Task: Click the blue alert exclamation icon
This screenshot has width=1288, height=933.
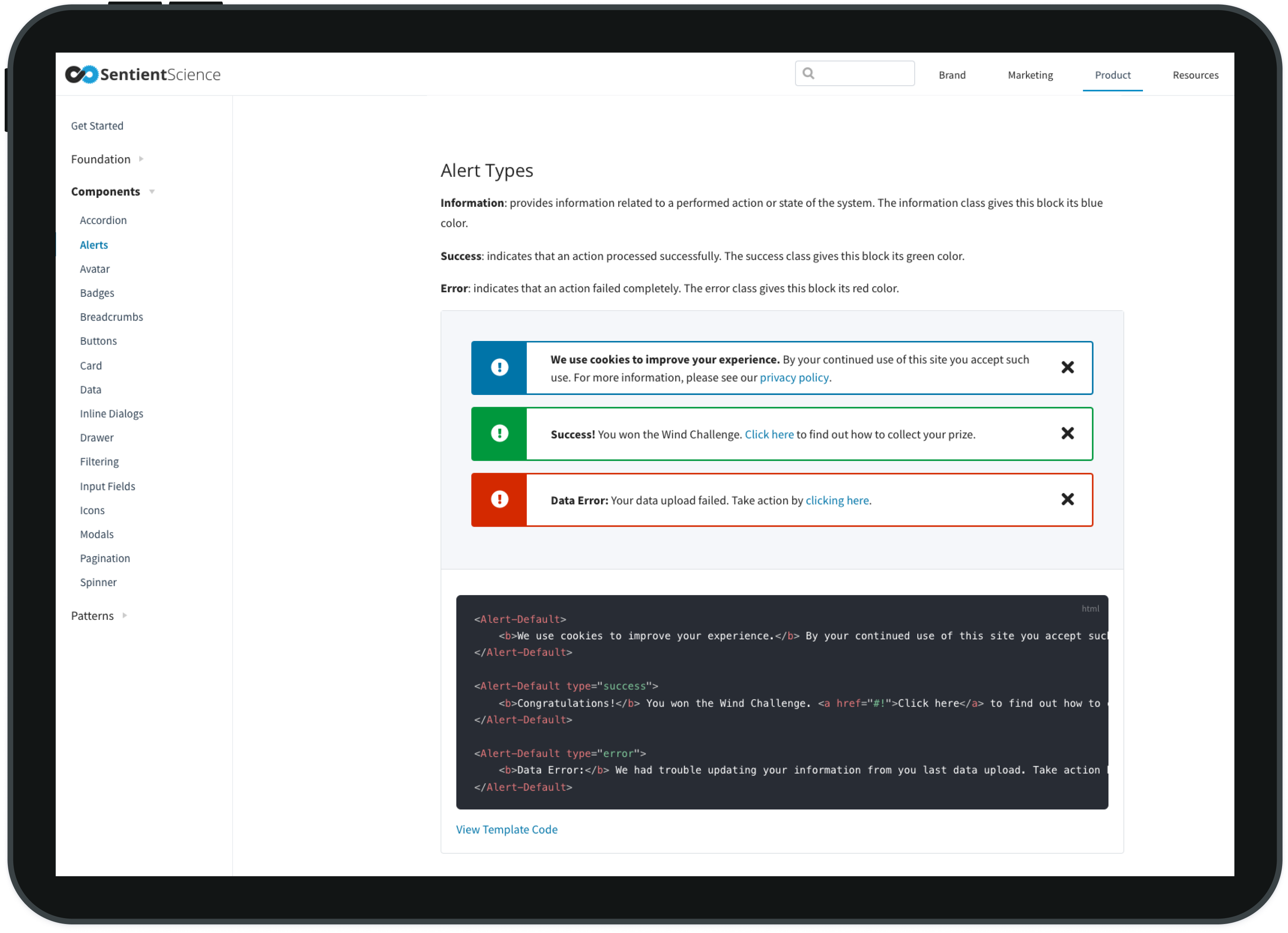Action: 499,368
